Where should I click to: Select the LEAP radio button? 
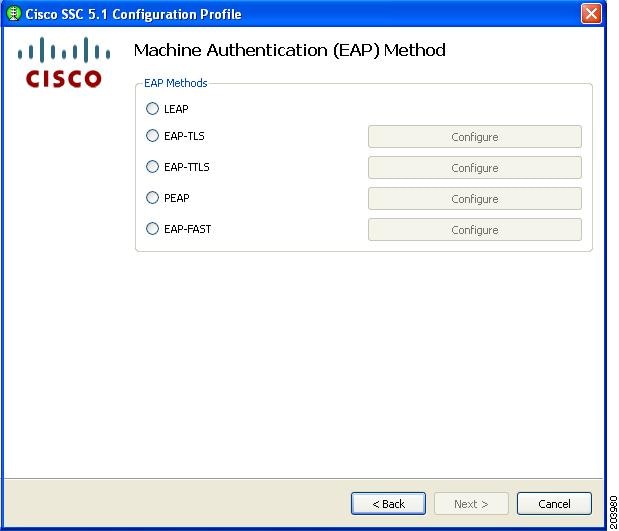tap(152, 109)
